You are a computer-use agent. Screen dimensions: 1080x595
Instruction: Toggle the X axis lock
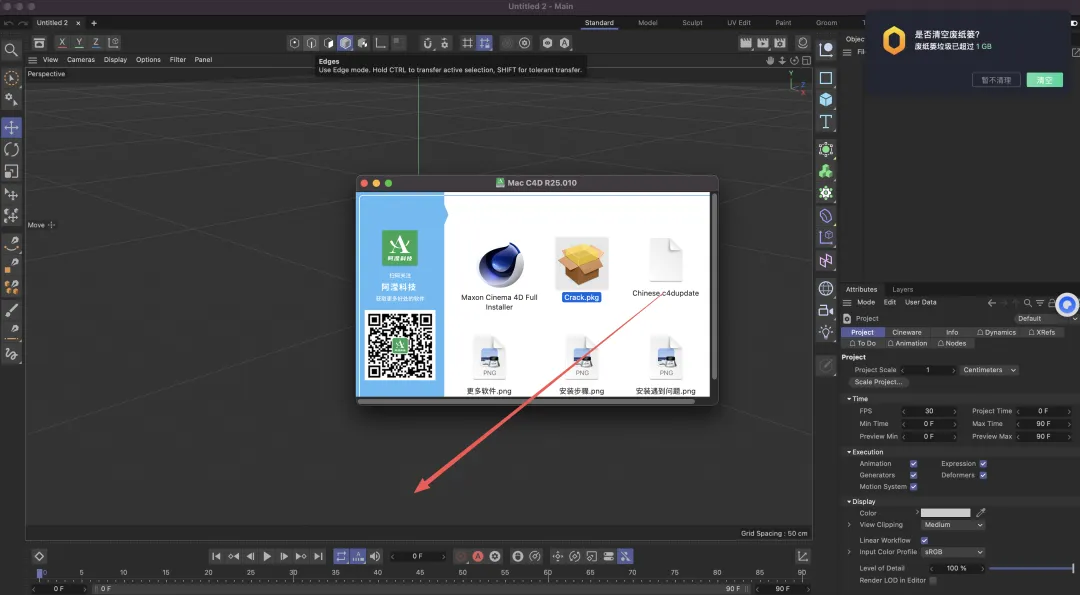coord(62,43)
